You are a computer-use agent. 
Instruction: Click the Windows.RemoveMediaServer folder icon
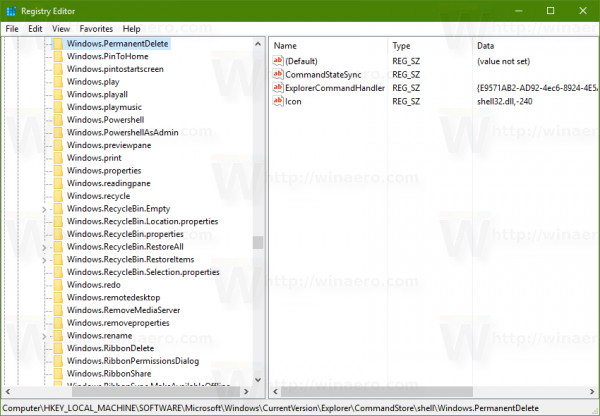(x=58, y=310)
